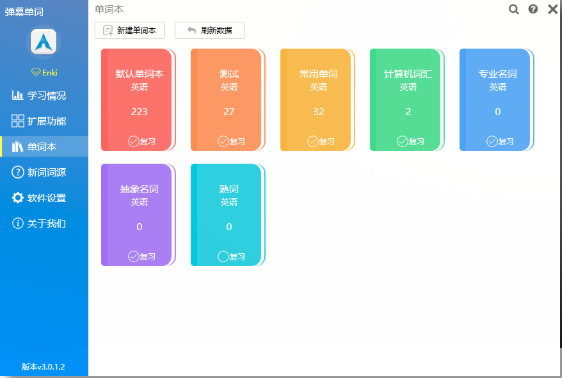Enable 复习 on 熟词 card
The width and height of the screenshot is (562, 378).
[231, 256]
